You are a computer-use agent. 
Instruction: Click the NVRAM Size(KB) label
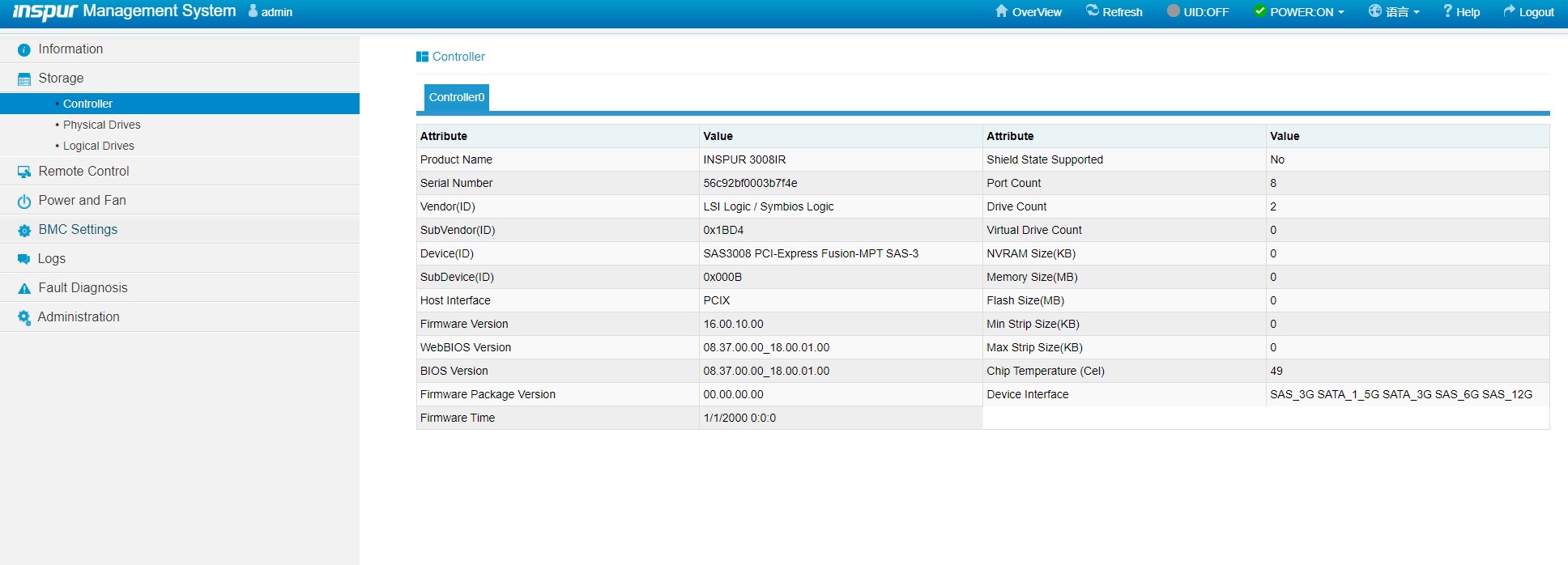click(1031, 253)
